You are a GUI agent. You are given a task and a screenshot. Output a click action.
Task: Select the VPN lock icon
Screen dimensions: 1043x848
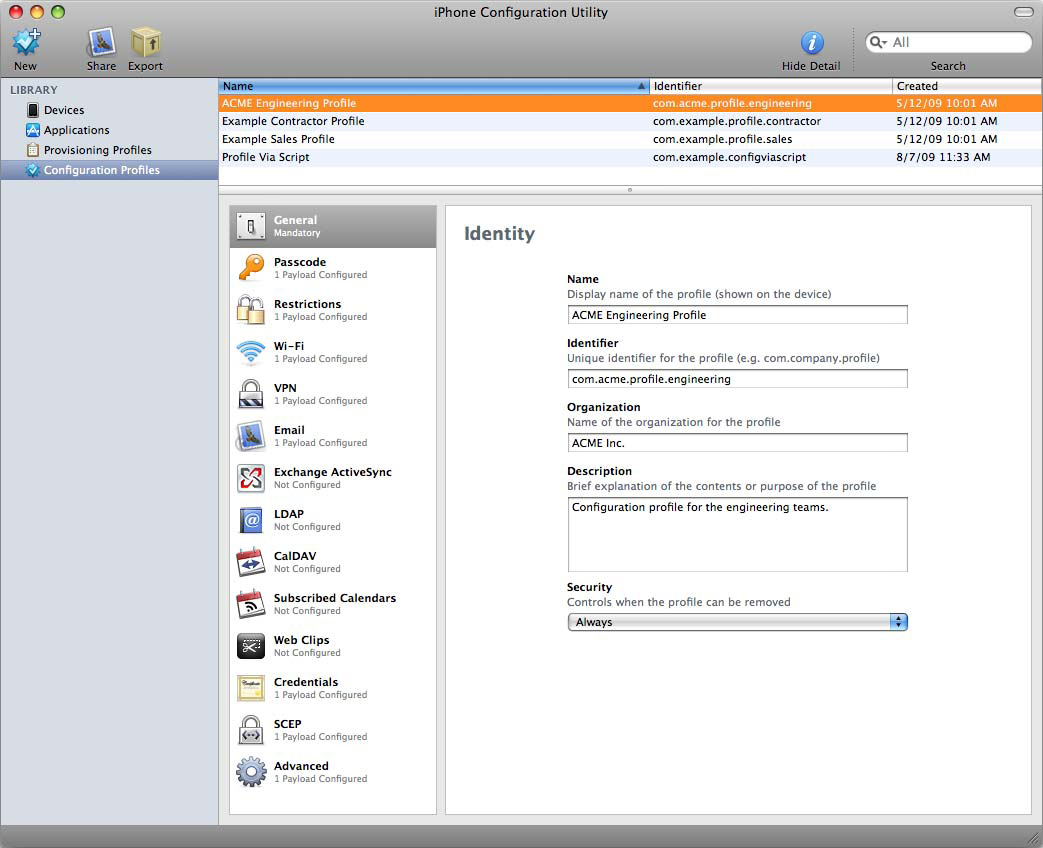click(x=251, y=394)
